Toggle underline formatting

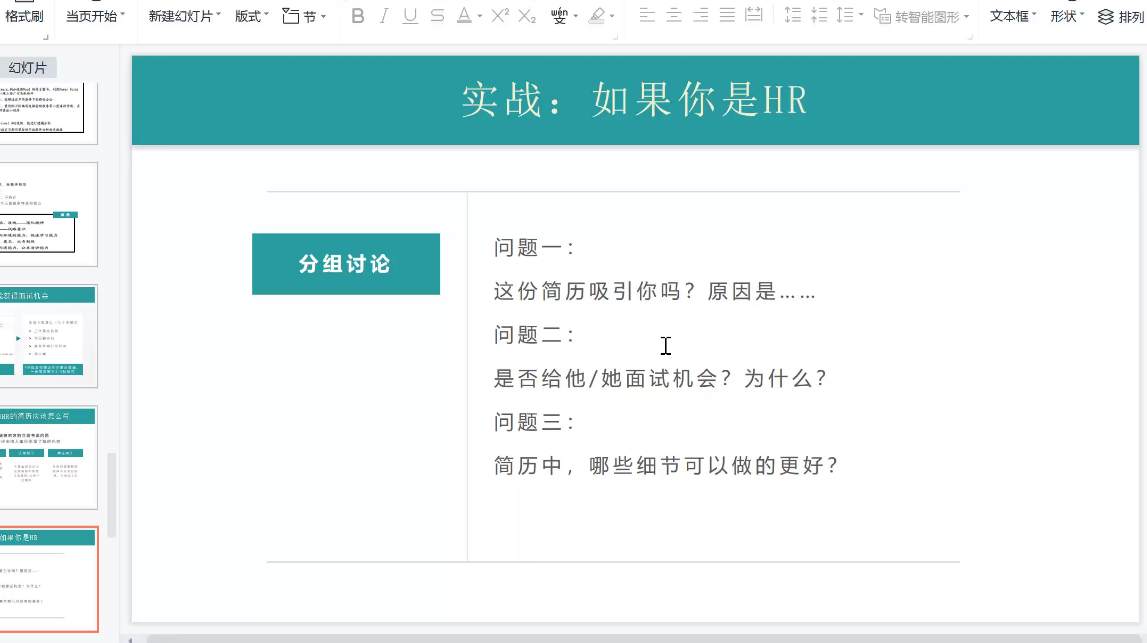pyautogui.click(x=410, y=16)
